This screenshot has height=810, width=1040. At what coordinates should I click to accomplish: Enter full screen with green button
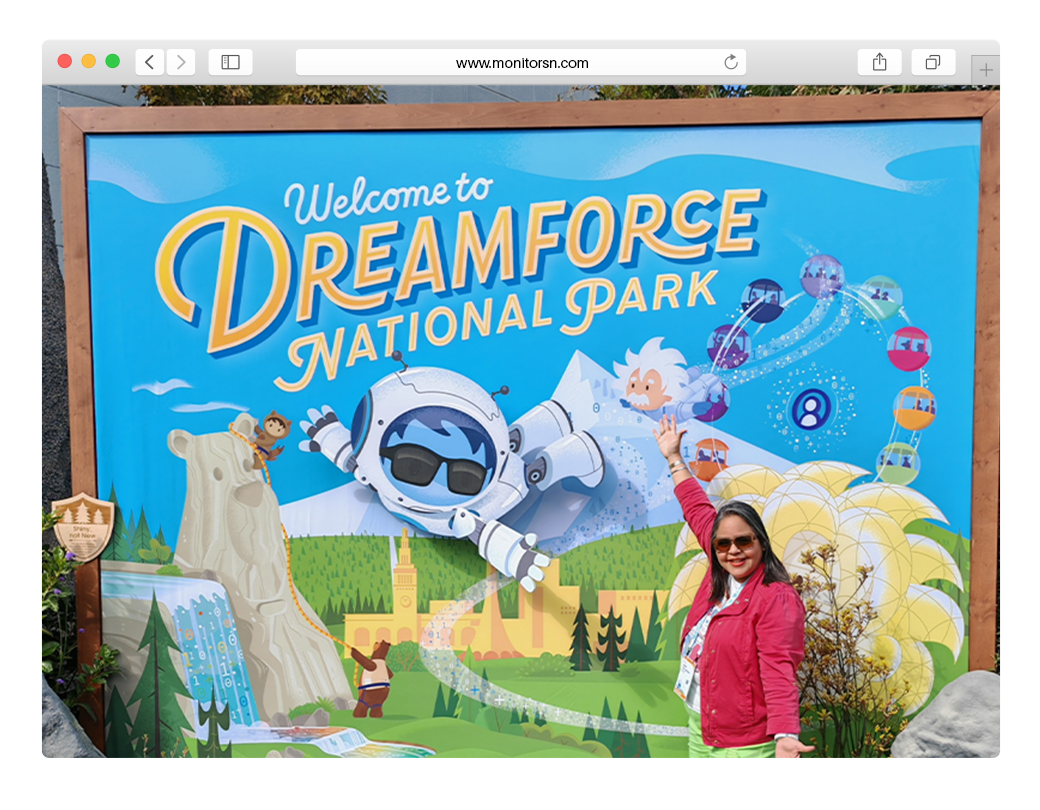click(113, 61)
